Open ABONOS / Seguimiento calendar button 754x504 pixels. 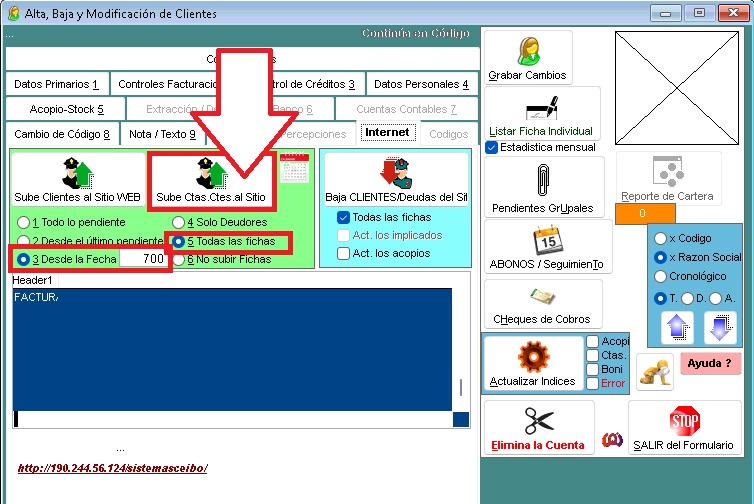[548, 247]
